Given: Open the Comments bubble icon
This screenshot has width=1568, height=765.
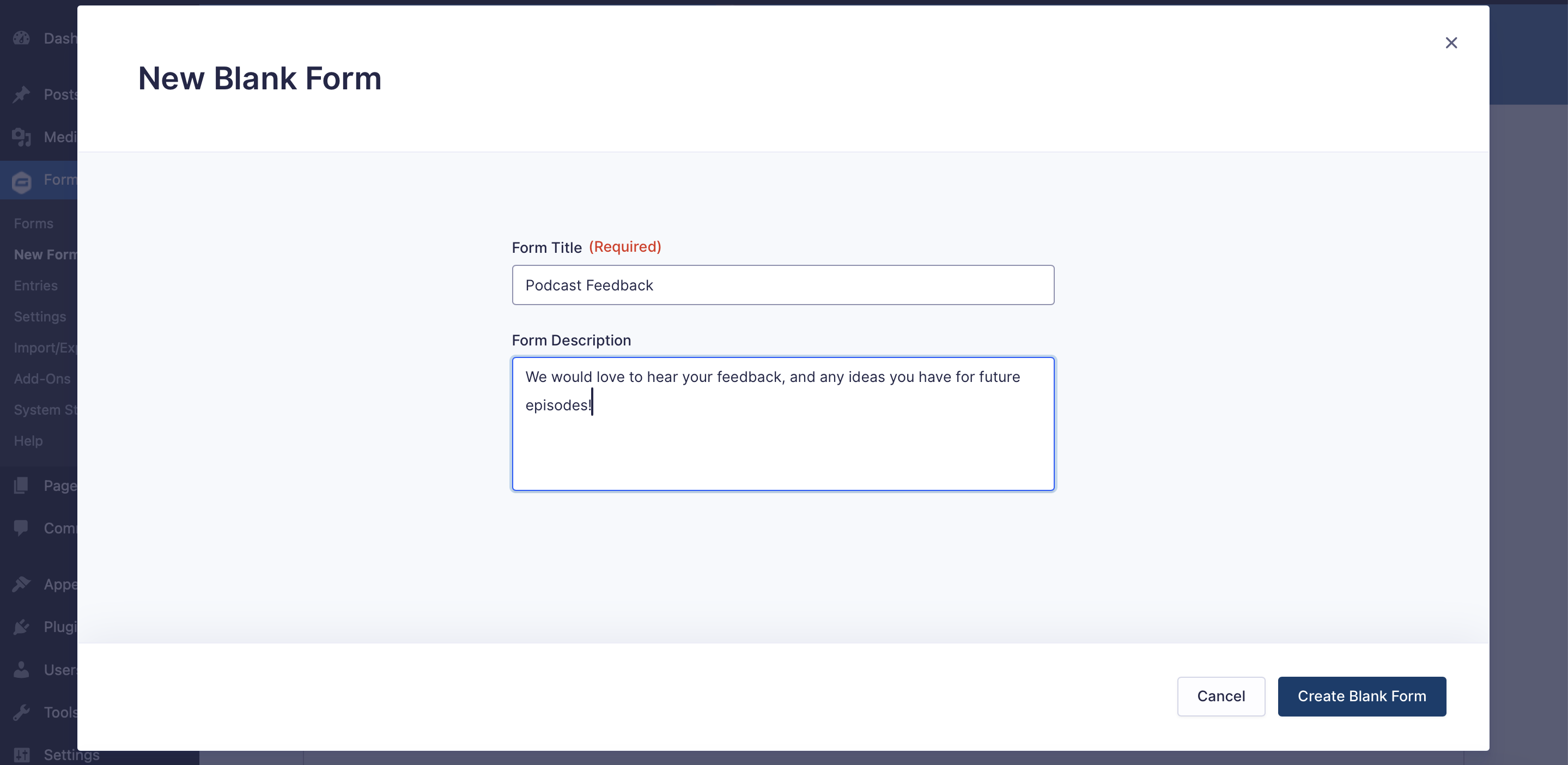Looking at the screenshot, I should tap(21, 527).
